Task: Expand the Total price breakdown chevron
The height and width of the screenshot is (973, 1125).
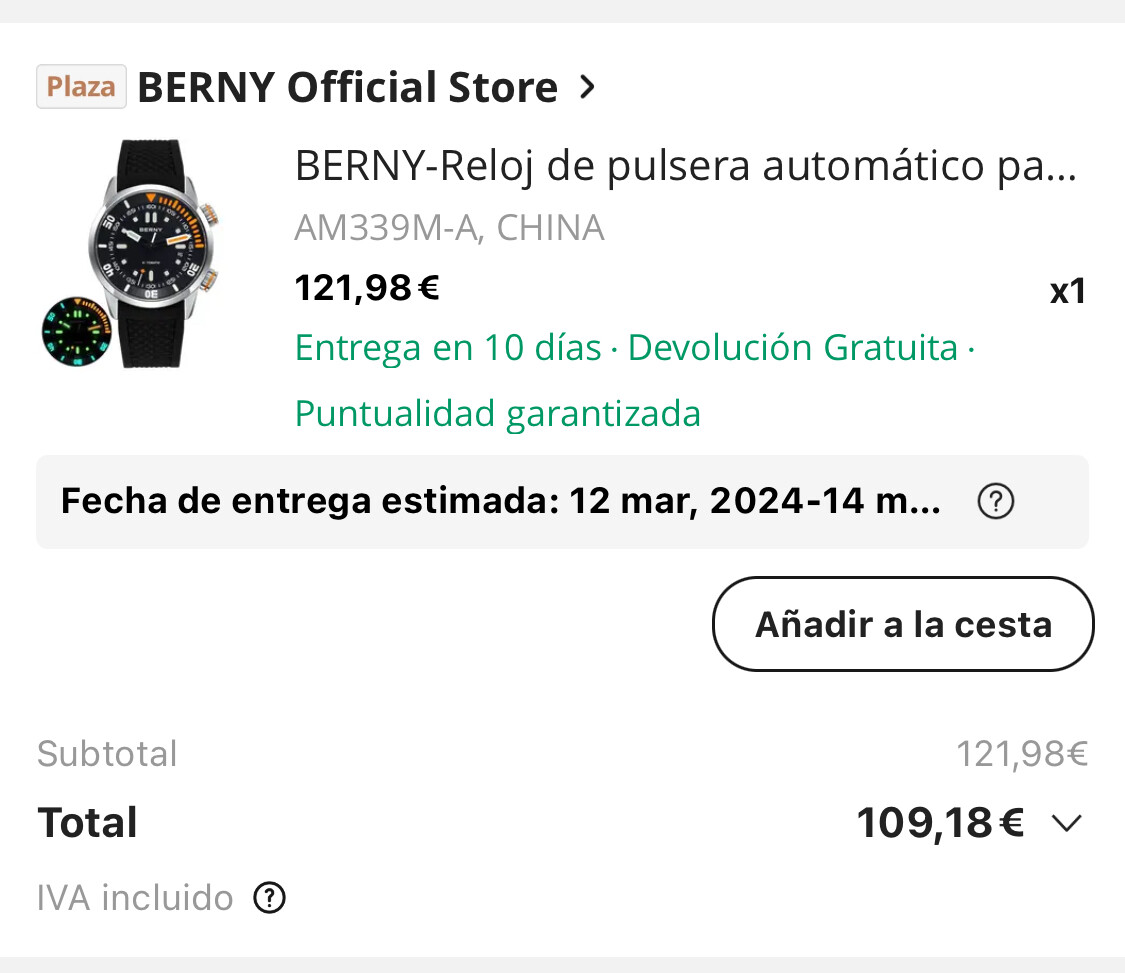Action: [x=1067, y=823]
